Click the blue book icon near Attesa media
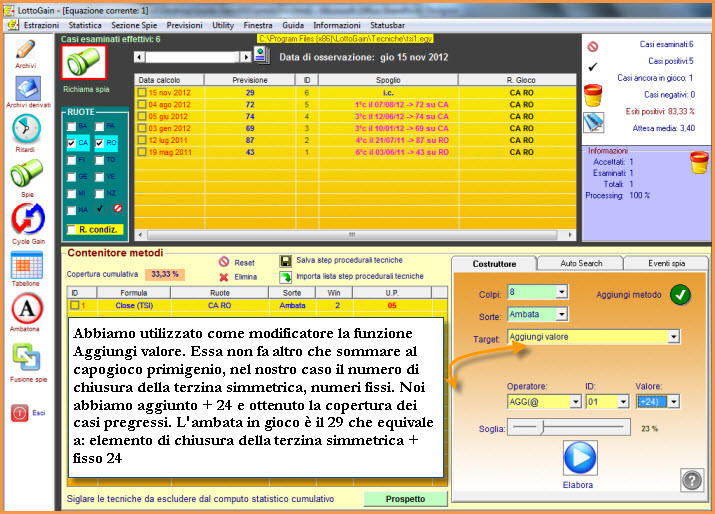This screenshot has width=715, height=514. [594, 122]
